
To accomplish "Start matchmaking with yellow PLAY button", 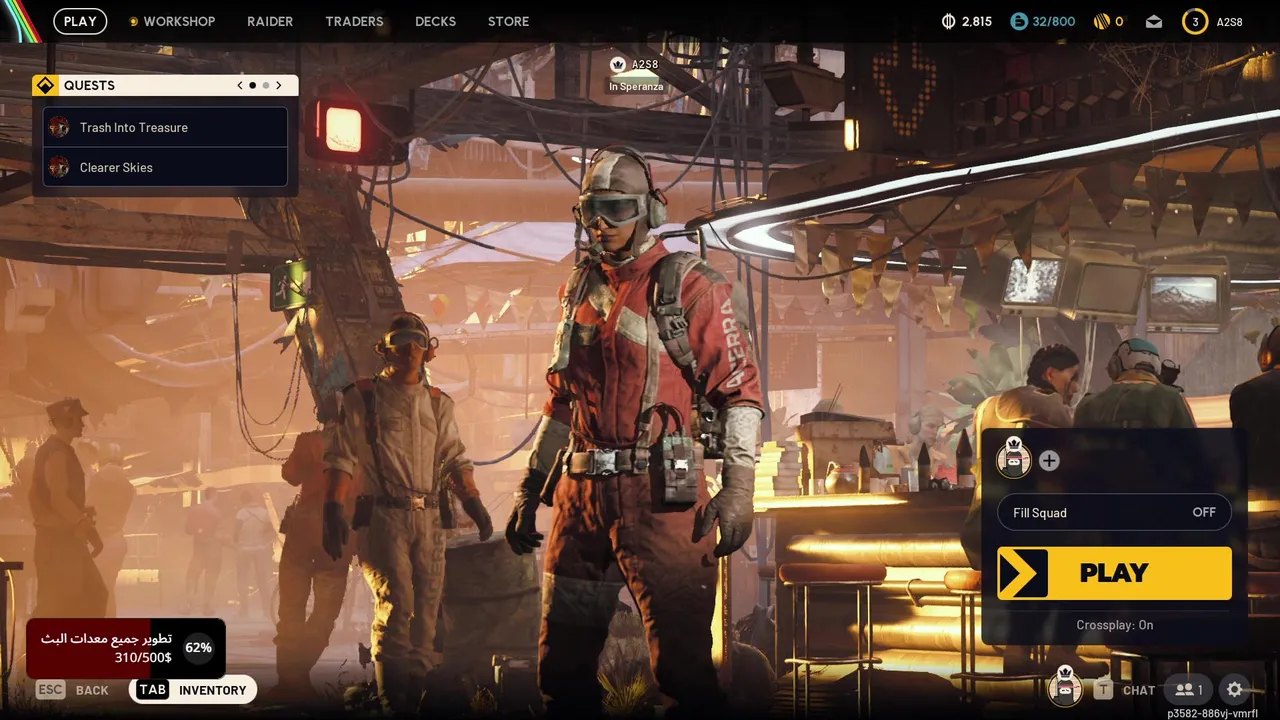I will (1114, 573).
